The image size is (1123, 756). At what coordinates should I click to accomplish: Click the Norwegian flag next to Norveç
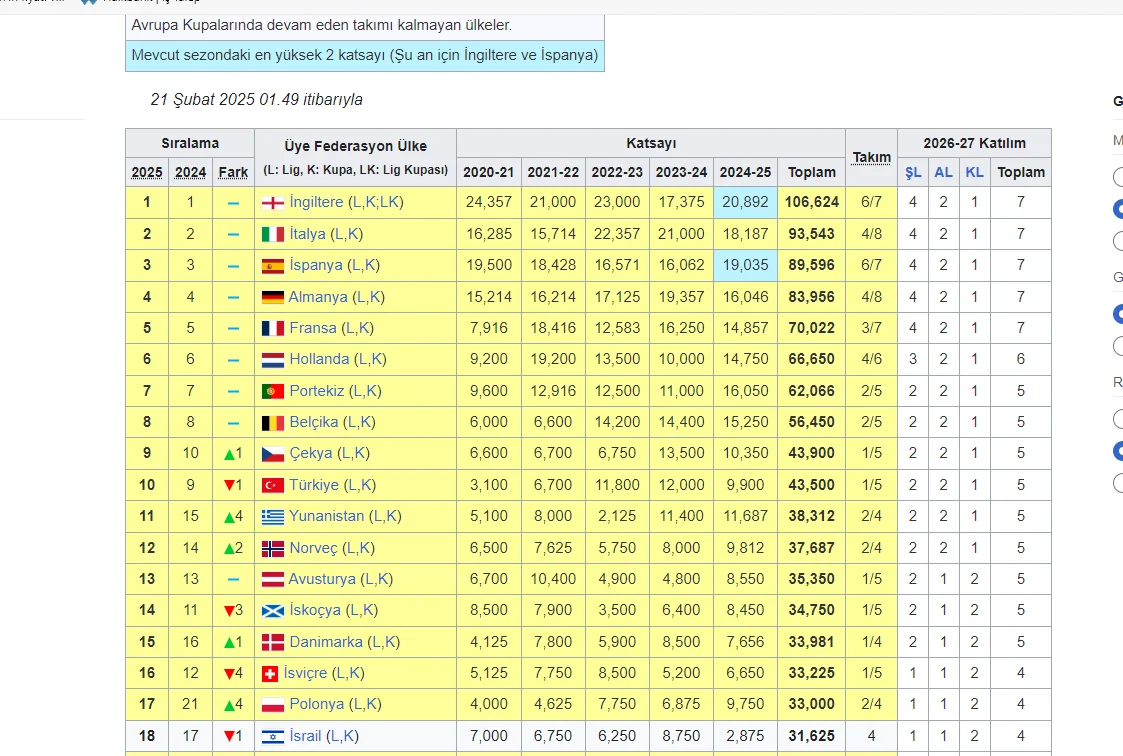click(x=272, y=548)
